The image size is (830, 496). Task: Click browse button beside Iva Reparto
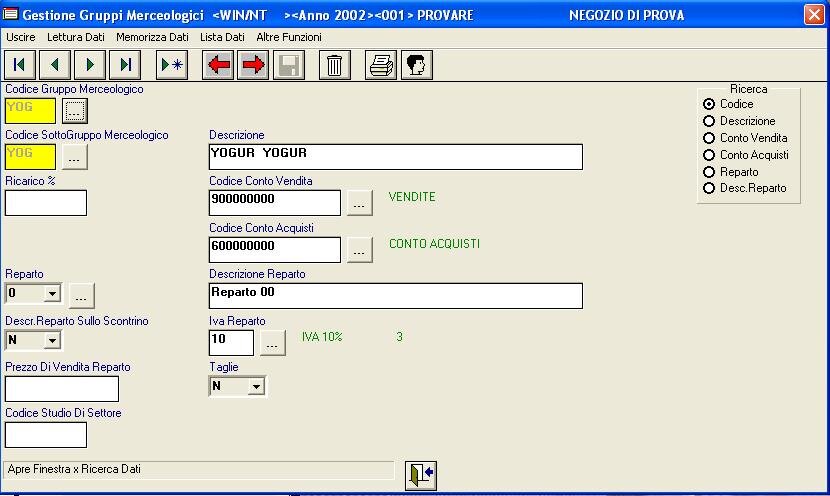tap(273, 344)
